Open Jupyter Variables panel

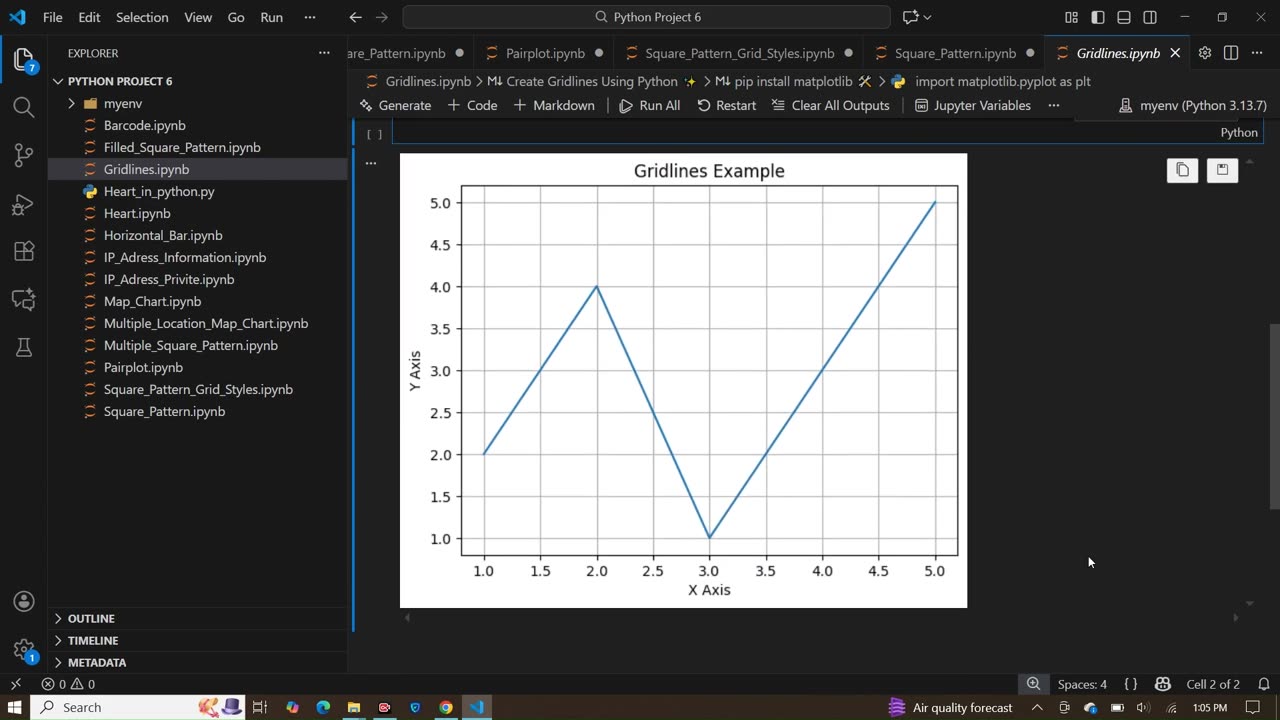click(x=972, y=105)
